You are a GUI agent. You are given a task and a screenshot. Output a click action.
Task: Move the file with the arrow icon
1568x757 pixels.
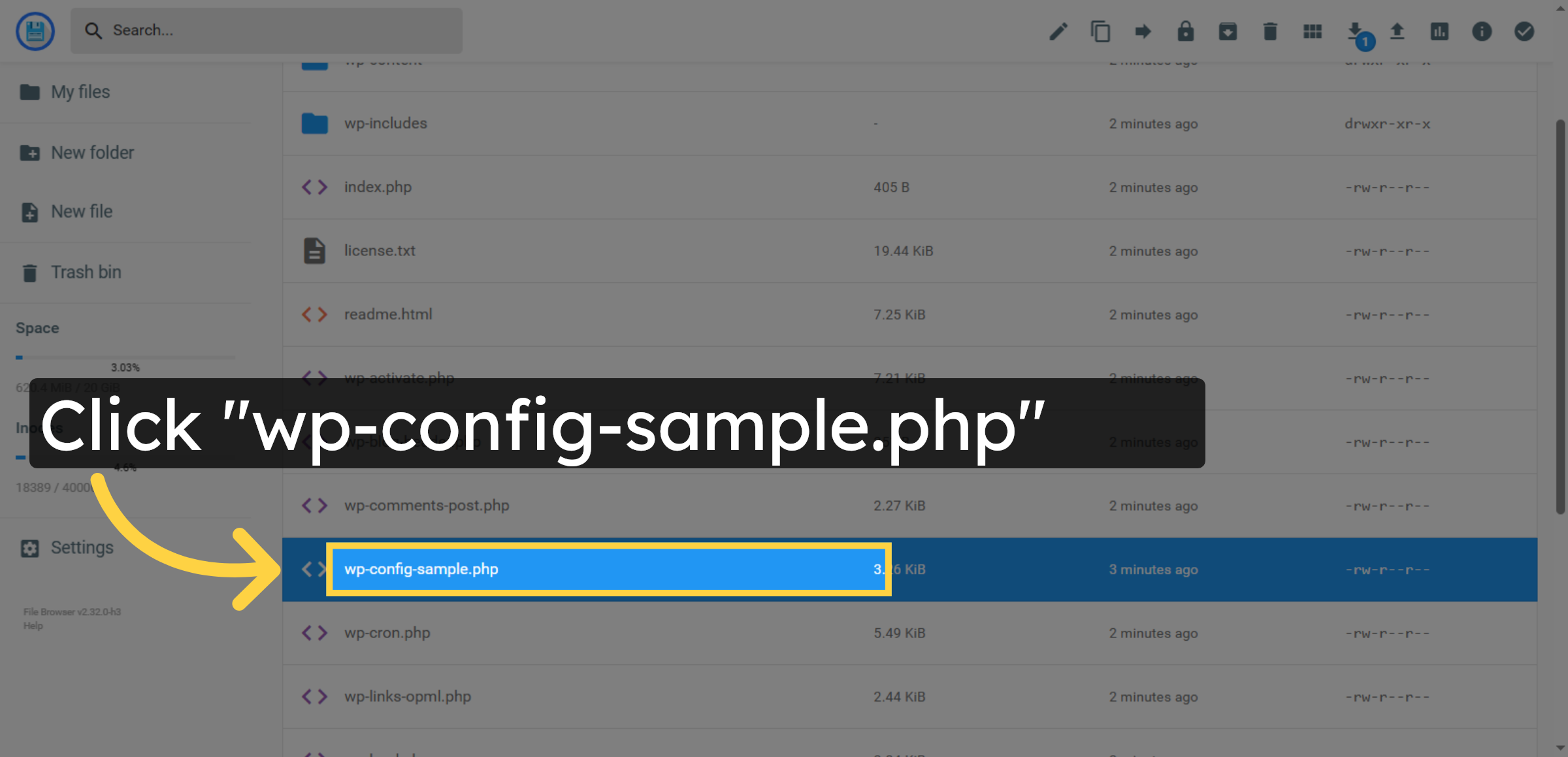1143,31
